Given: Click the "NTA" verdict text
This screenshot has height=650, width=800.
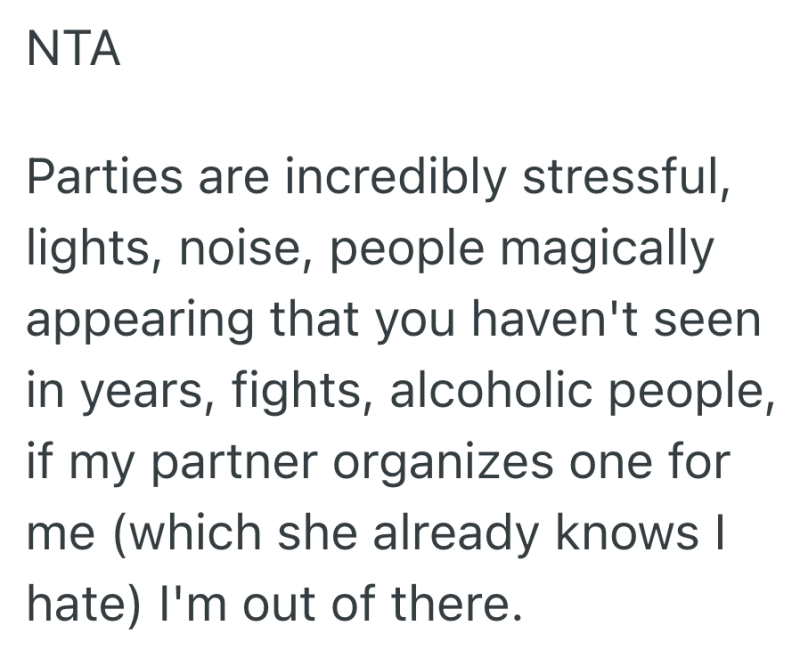Looking at the screenshot, I should 74,48.
